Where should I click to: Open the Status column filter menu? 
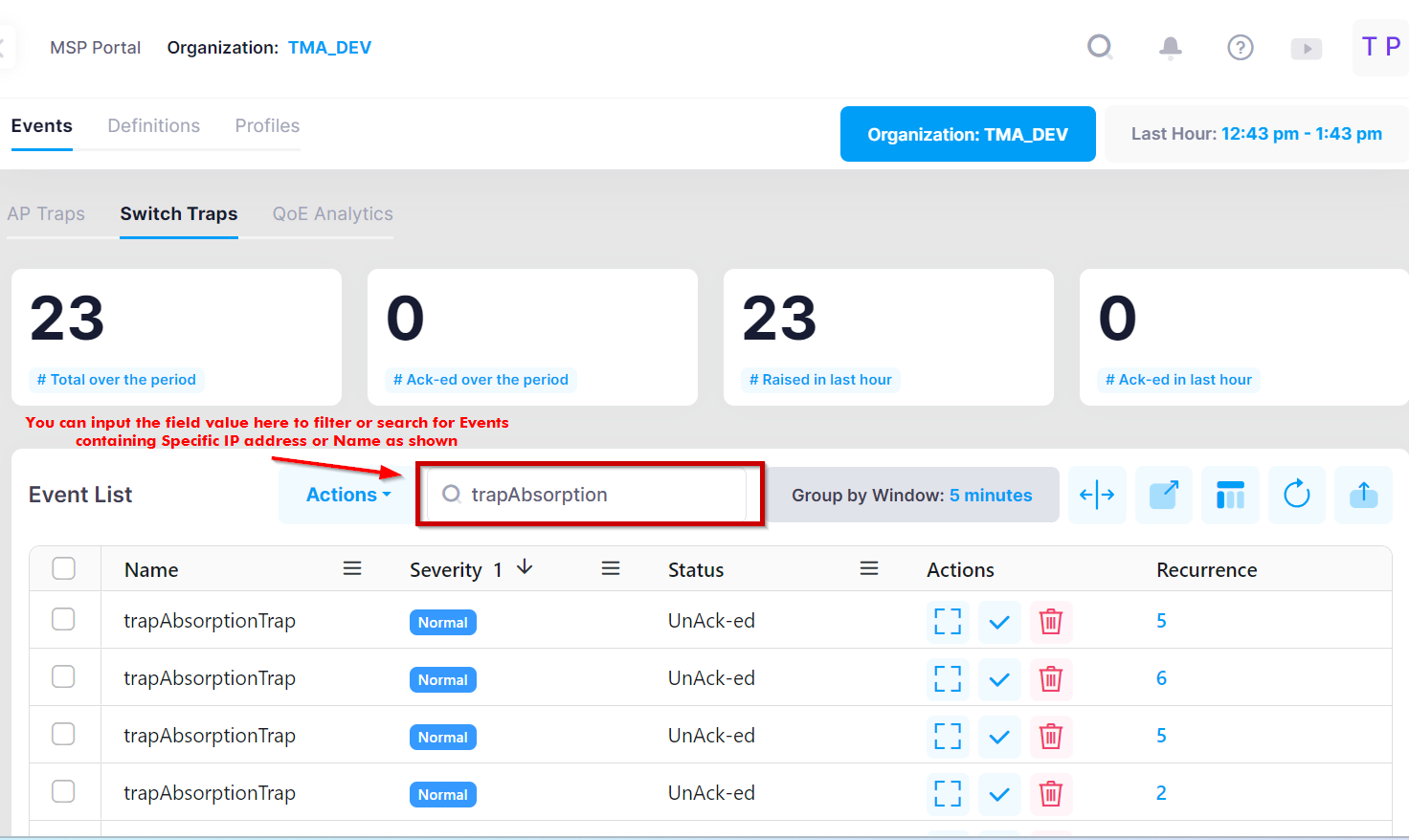click(x=868, y=567)
